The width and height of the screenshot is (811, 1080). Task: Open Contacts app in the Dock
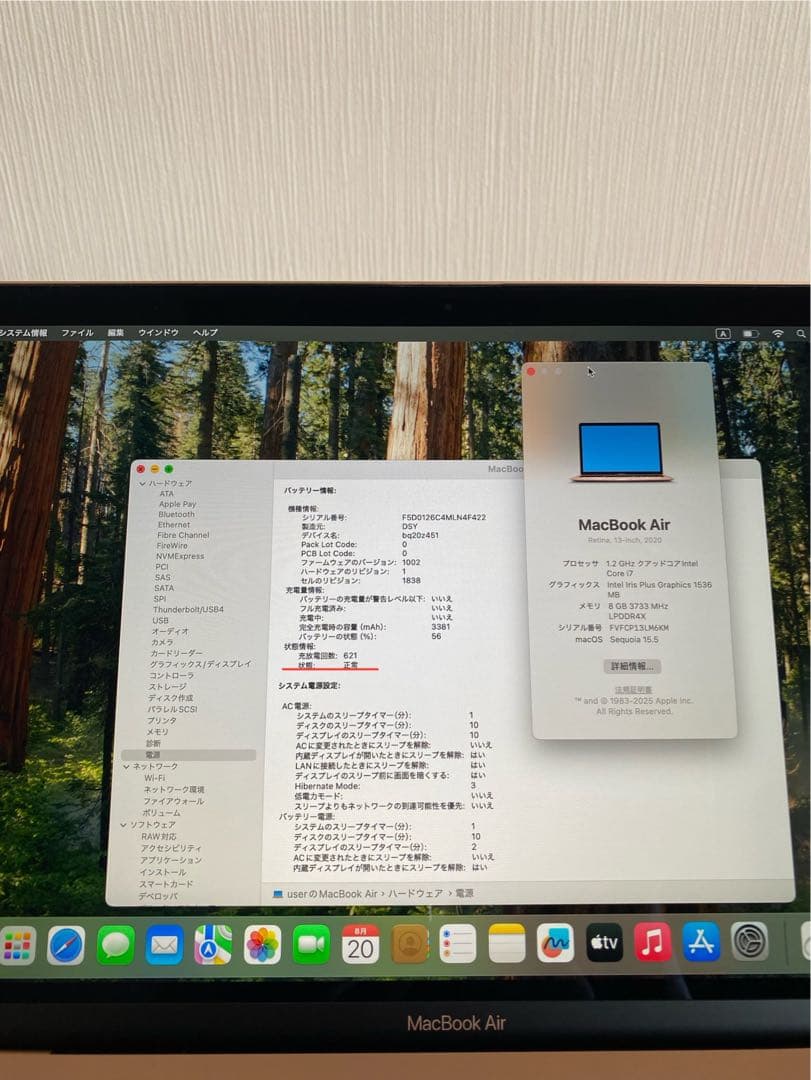pos(409,944)
